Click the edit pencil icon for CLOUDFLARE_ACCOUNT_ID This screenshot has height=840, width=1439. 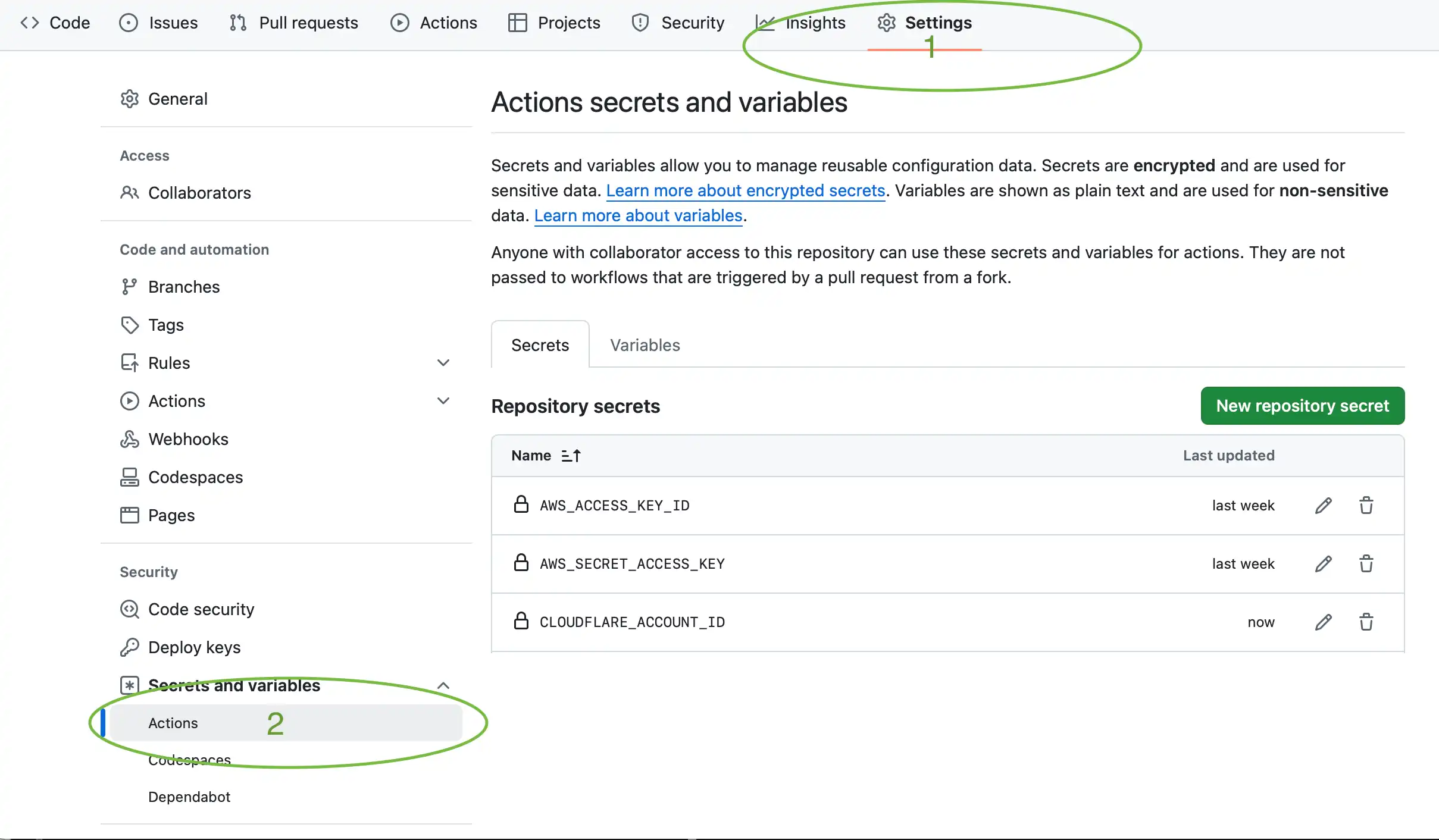[x=1323, y=622]
